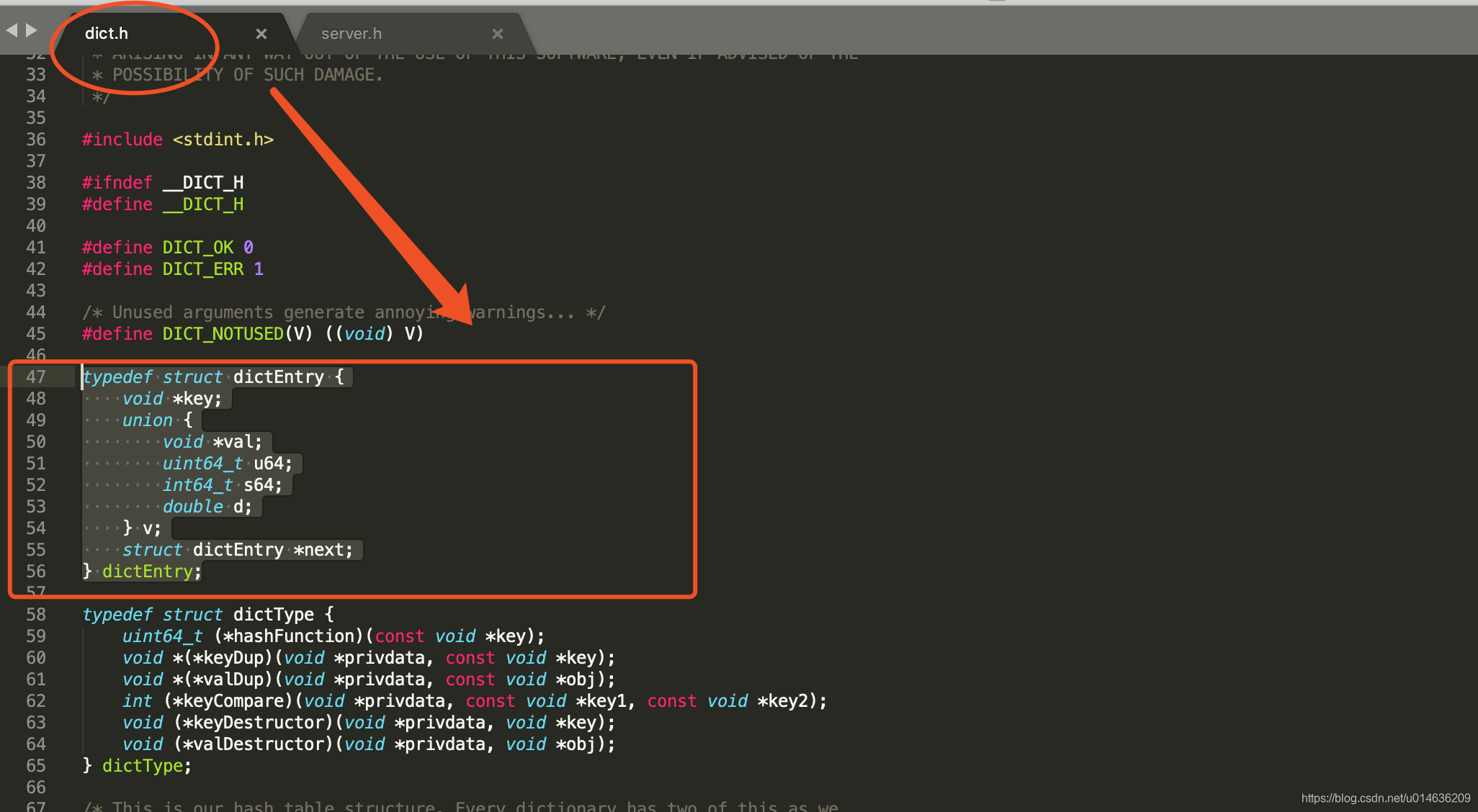Click the 'Unused arguments generate annoying warnings' comment
Viewport: 1478px width, 812px height.
pos(344,312)
